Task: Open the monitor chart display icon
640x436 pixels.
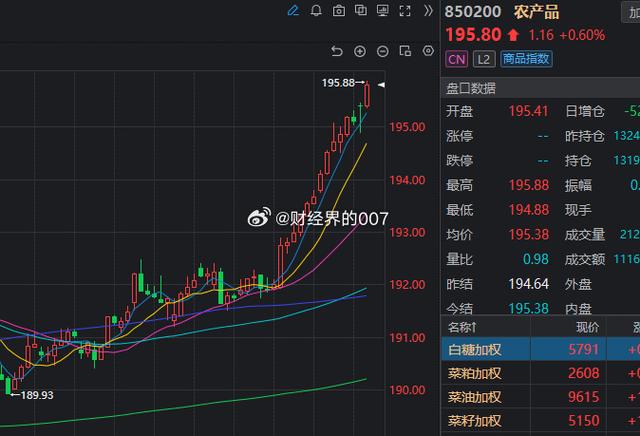Action: click(384, 11)
